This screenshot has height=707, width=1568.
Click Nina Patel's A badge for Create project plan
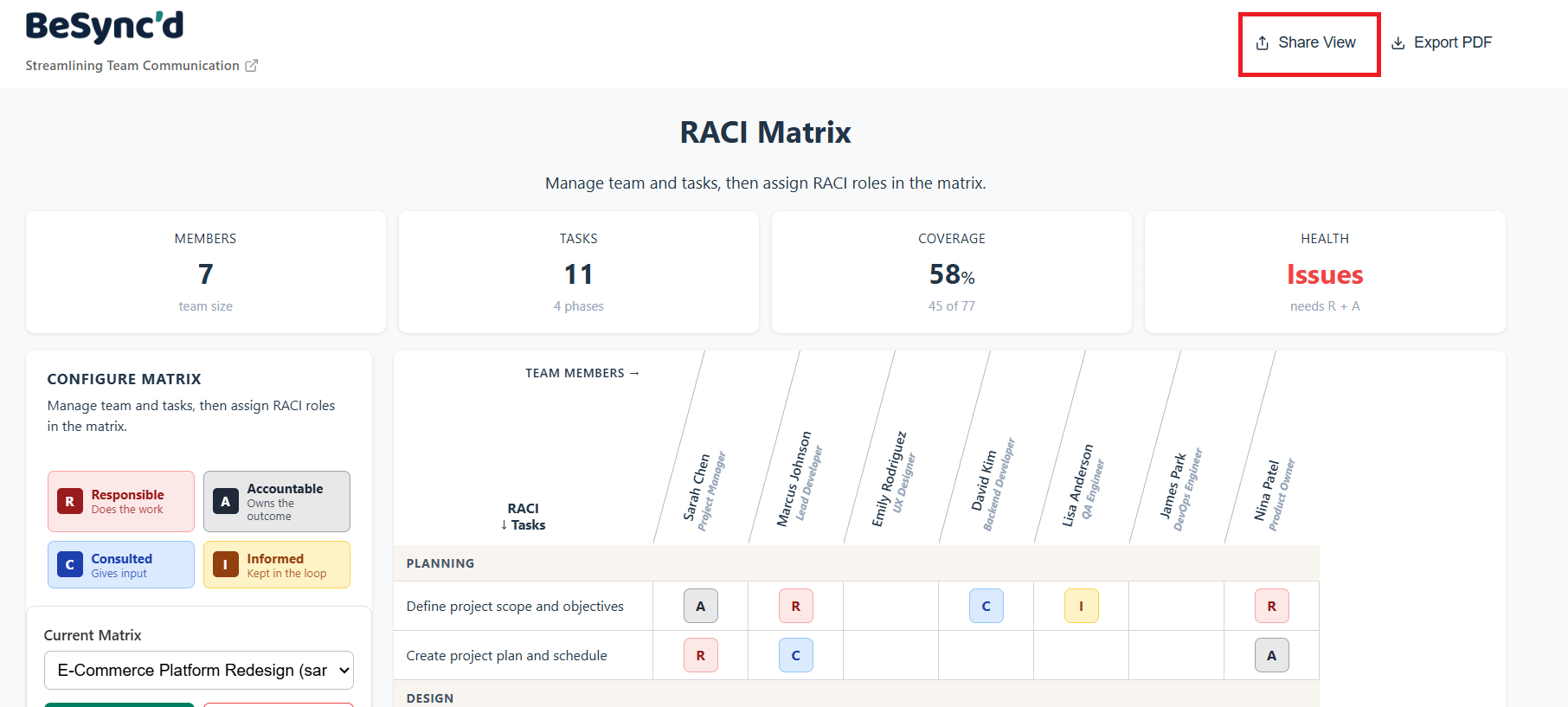[1272, 656]
